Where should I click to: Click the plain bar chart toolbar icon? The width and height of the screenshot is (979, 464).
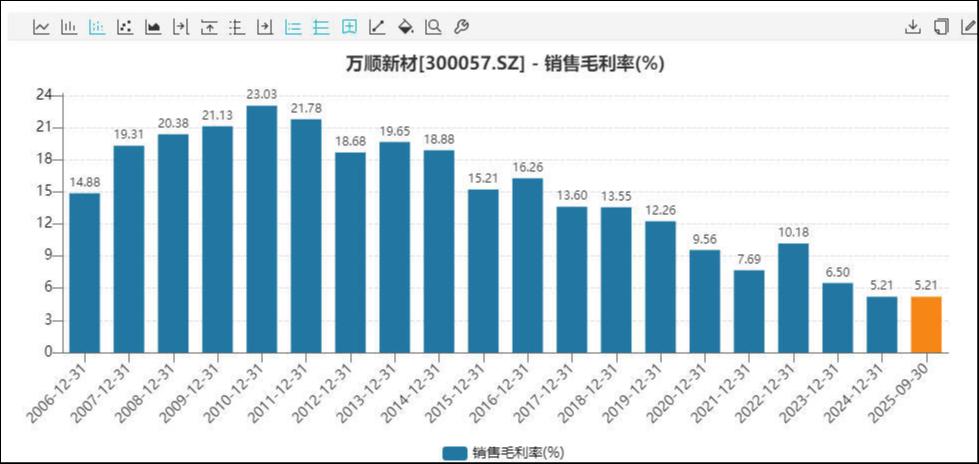tap(69, 27)
